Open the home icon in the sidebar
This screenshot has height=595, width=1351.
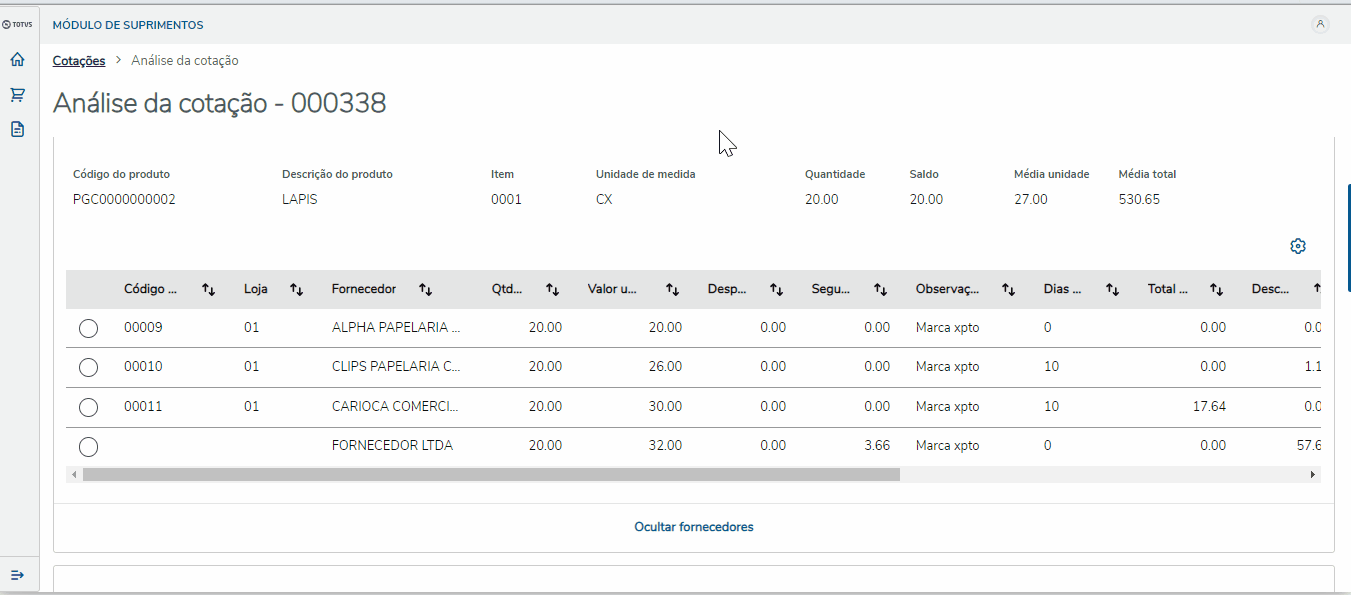(17, 60)
